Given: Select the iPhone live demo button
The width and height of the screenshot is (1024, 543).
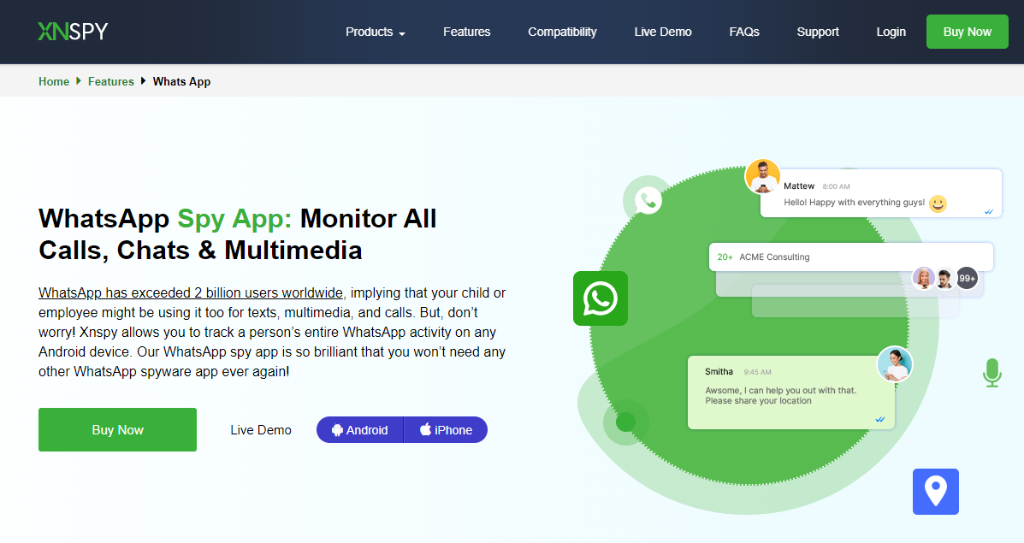Looking at the screenshot, I should 446,430.
